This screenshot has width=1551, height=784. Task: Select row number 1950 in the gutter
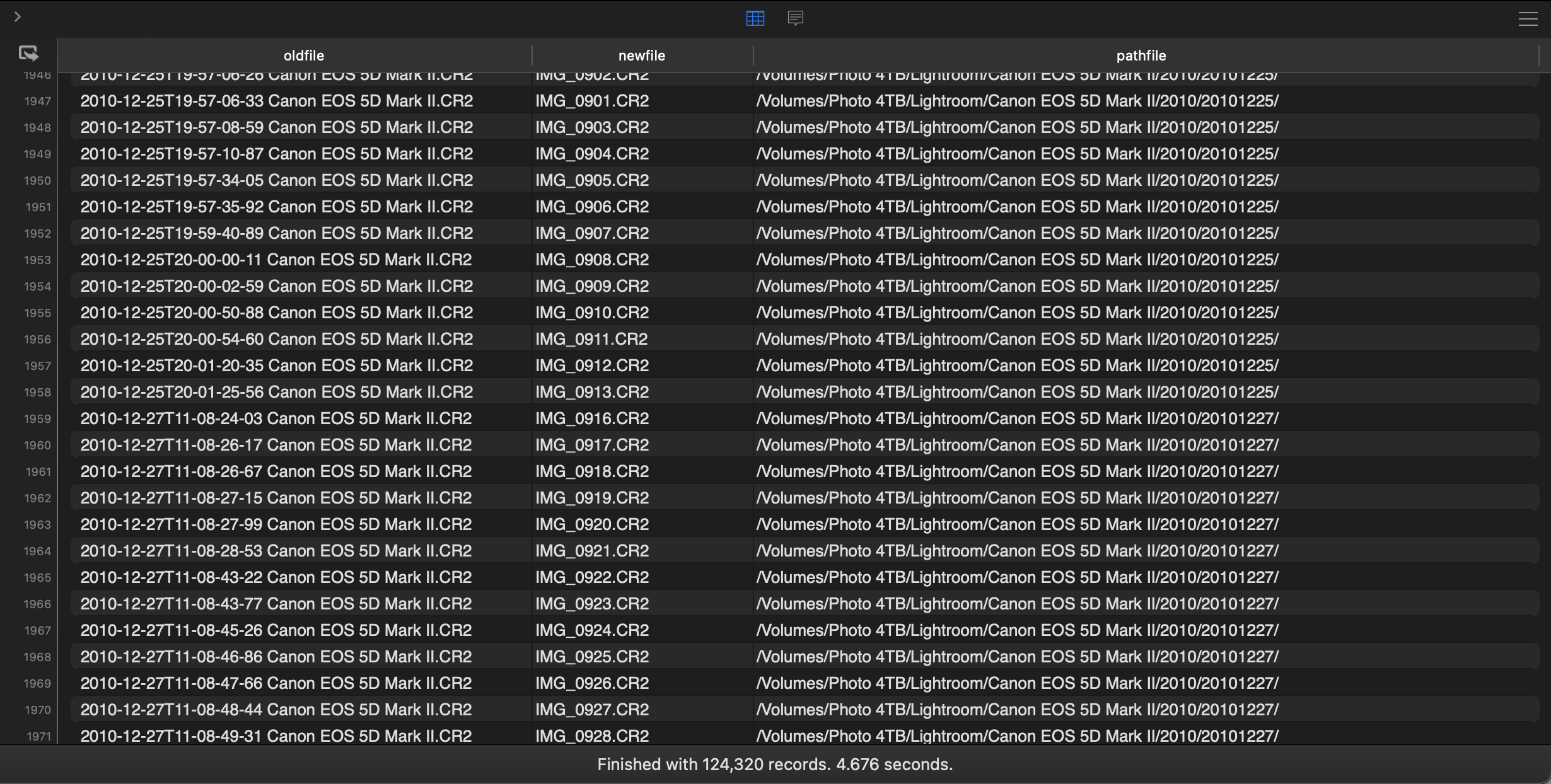click(37, 181)
